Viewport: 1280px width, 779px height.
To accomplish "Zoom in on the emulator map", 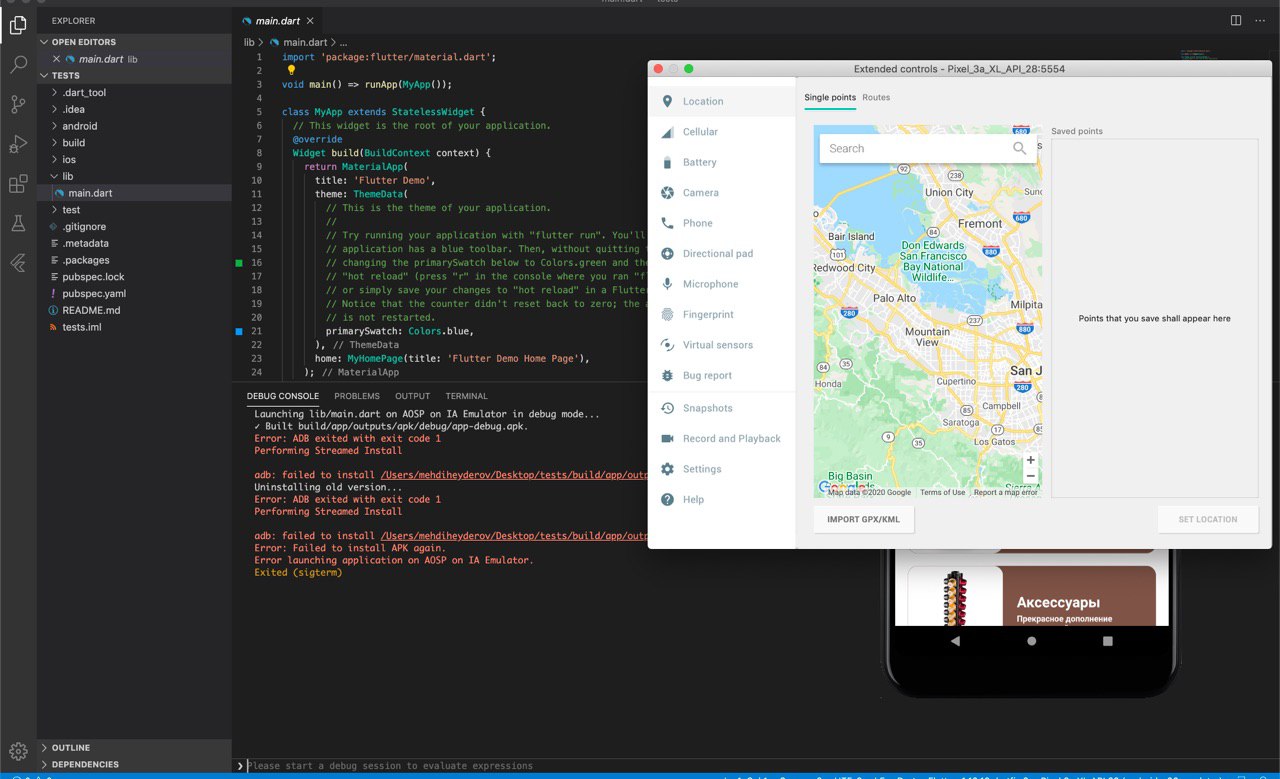I will [x=1031, y=460].
